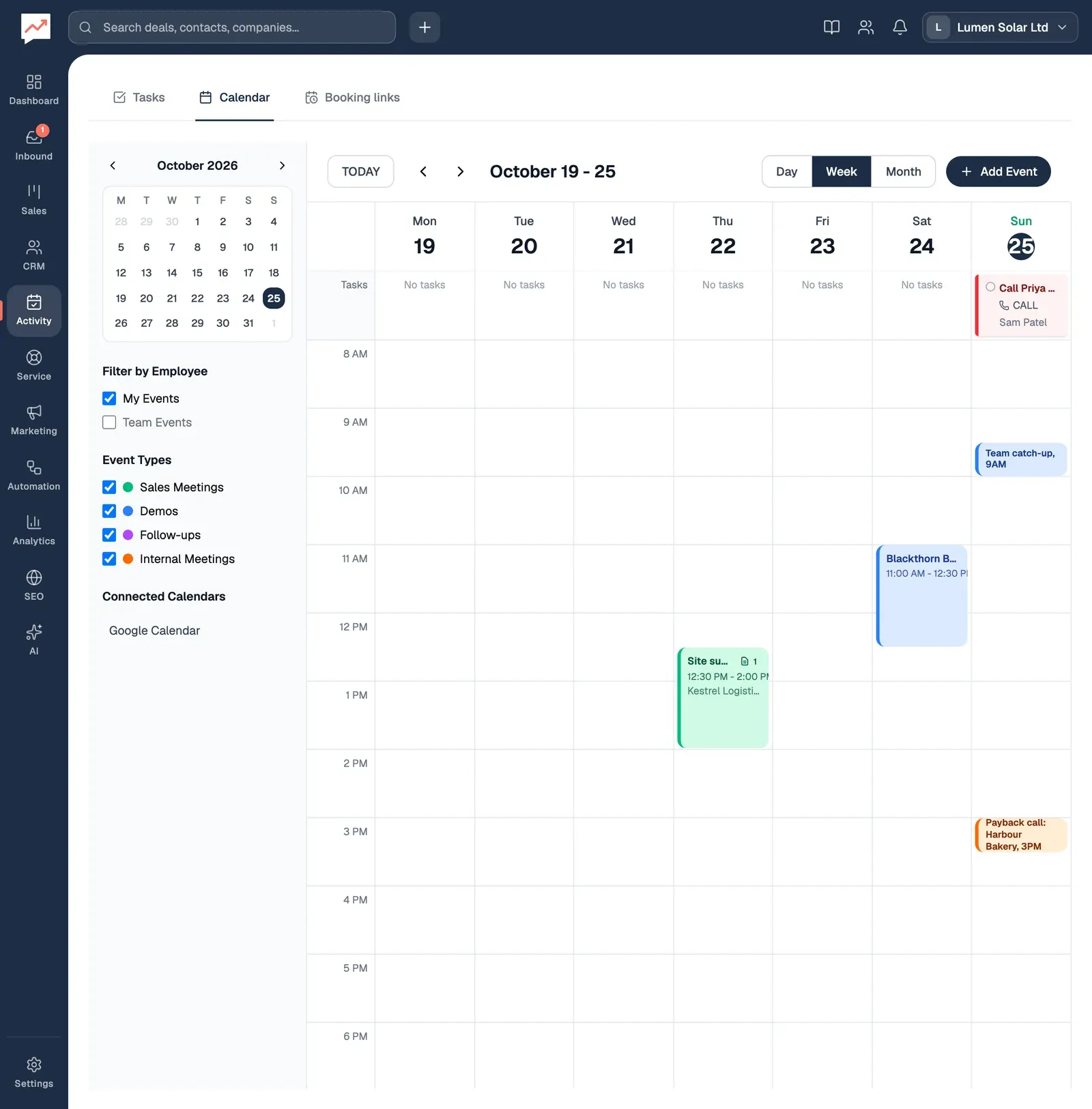
Task: Open Blackthorn event on Saturday
Action: [922, 596]
